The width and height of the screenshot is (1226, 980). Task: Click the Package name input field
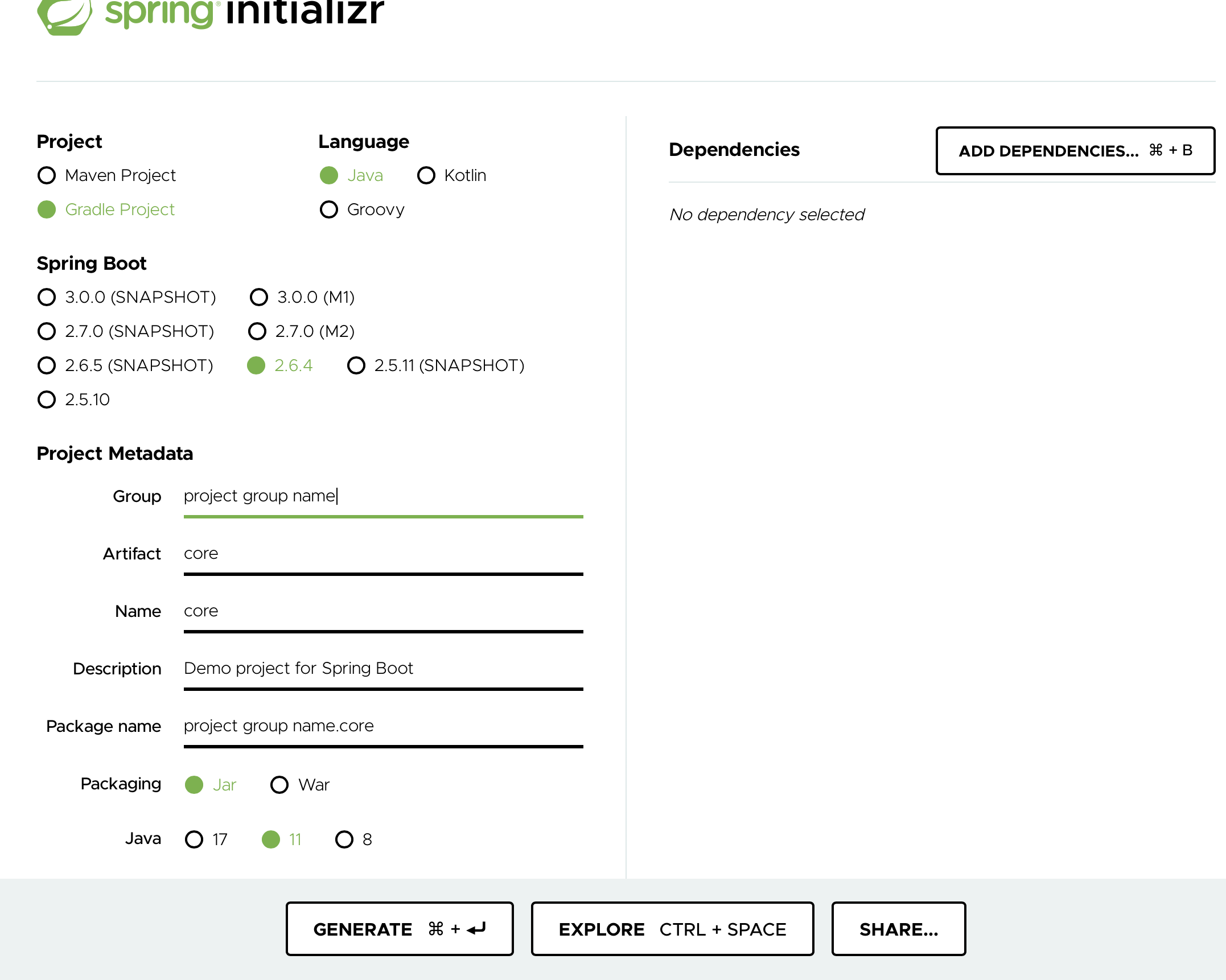point(382,726)
